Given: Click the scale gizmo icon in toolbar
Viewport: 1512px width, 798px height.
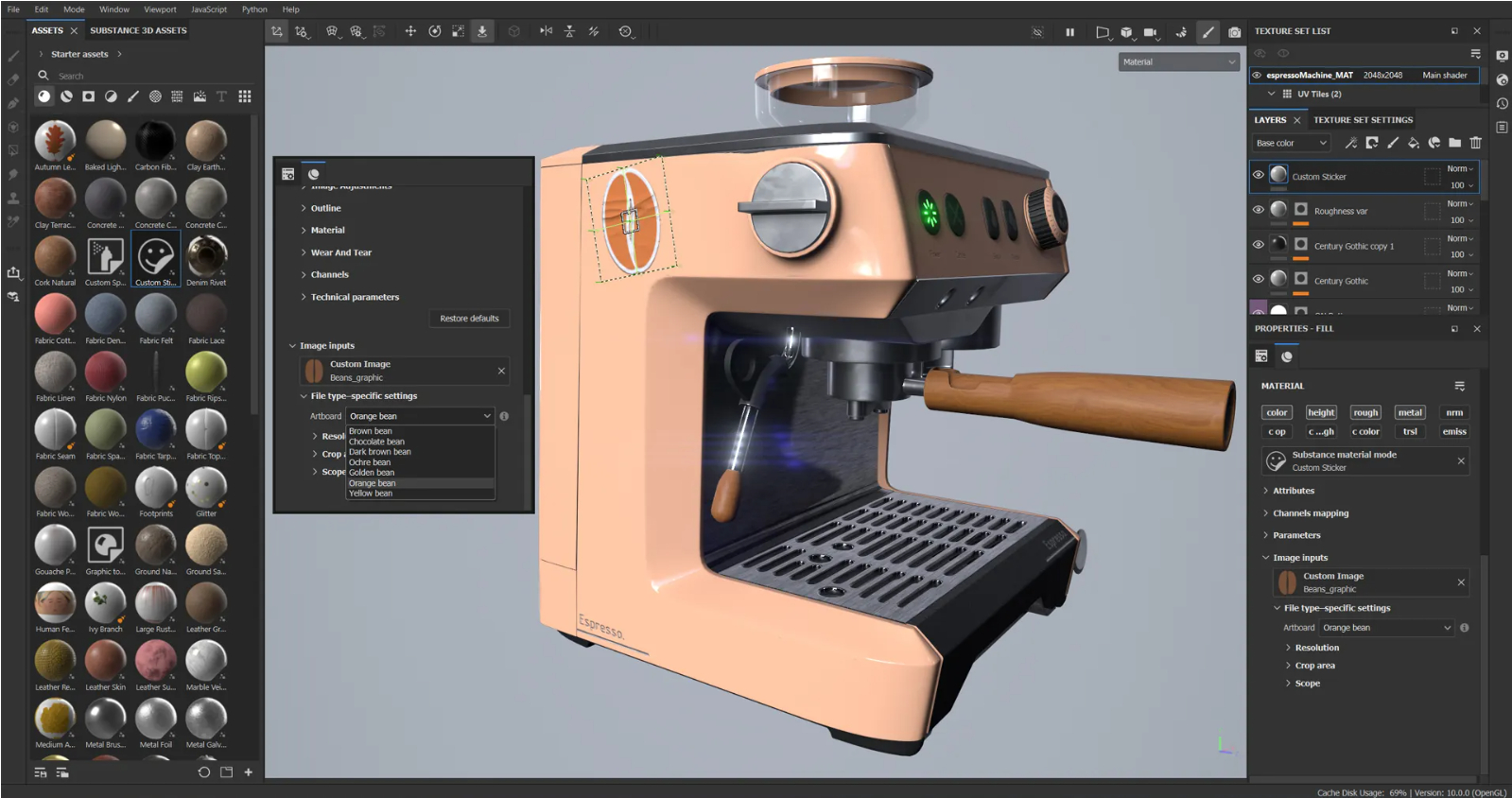Looking at the screenshot, I should [458, 31].
